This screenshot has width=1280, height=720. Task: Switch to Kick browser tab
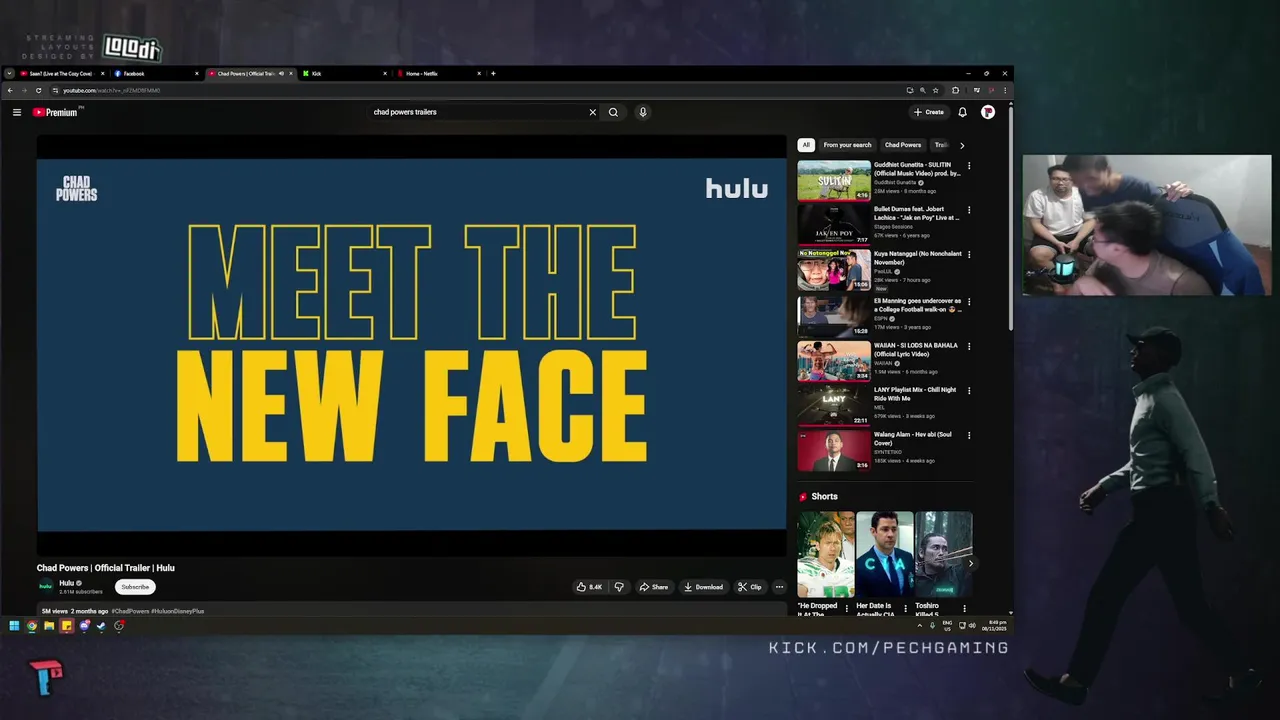[345, 73]
